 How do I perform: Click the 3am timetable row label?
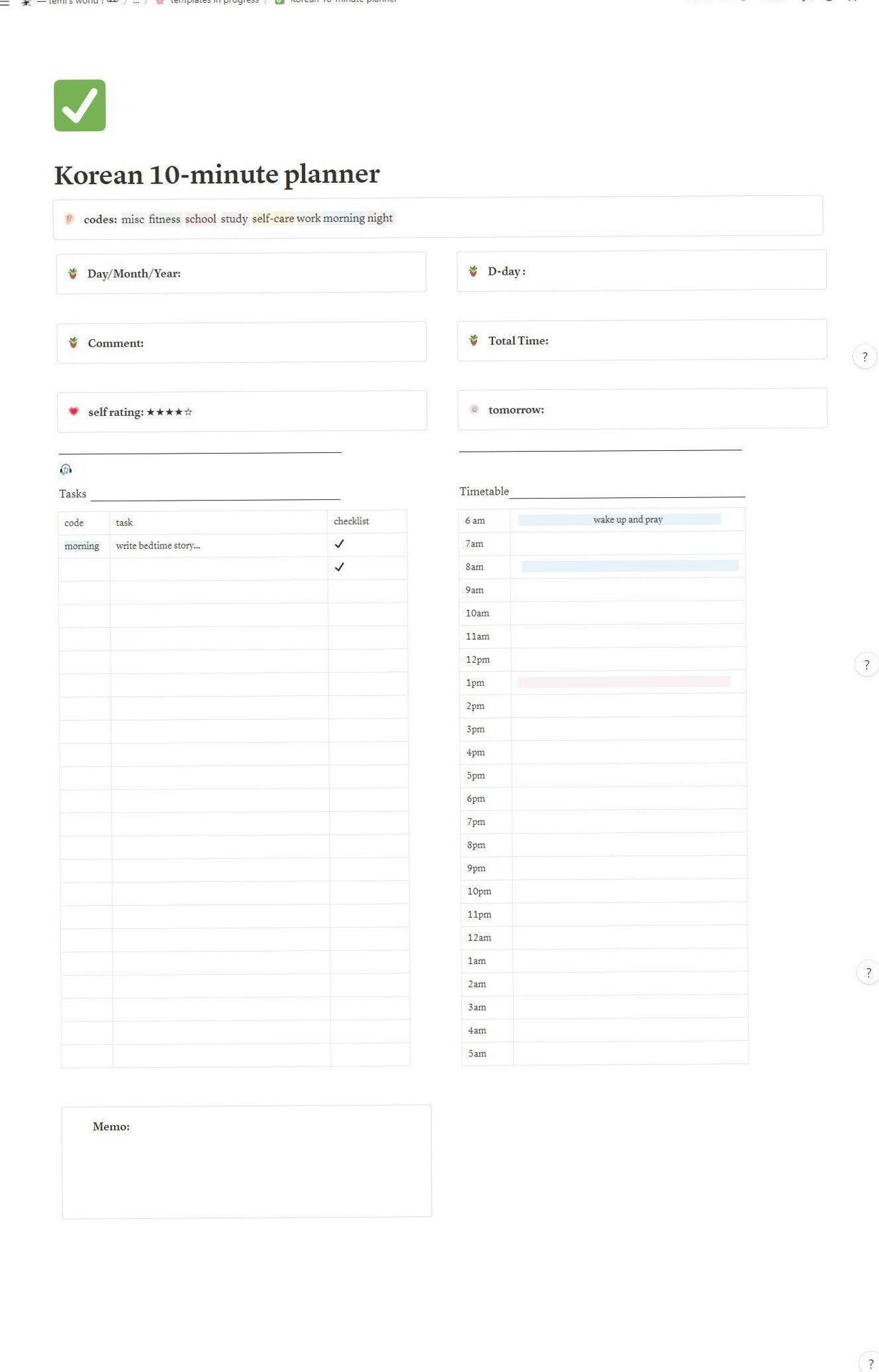(x=477, y=1007)
